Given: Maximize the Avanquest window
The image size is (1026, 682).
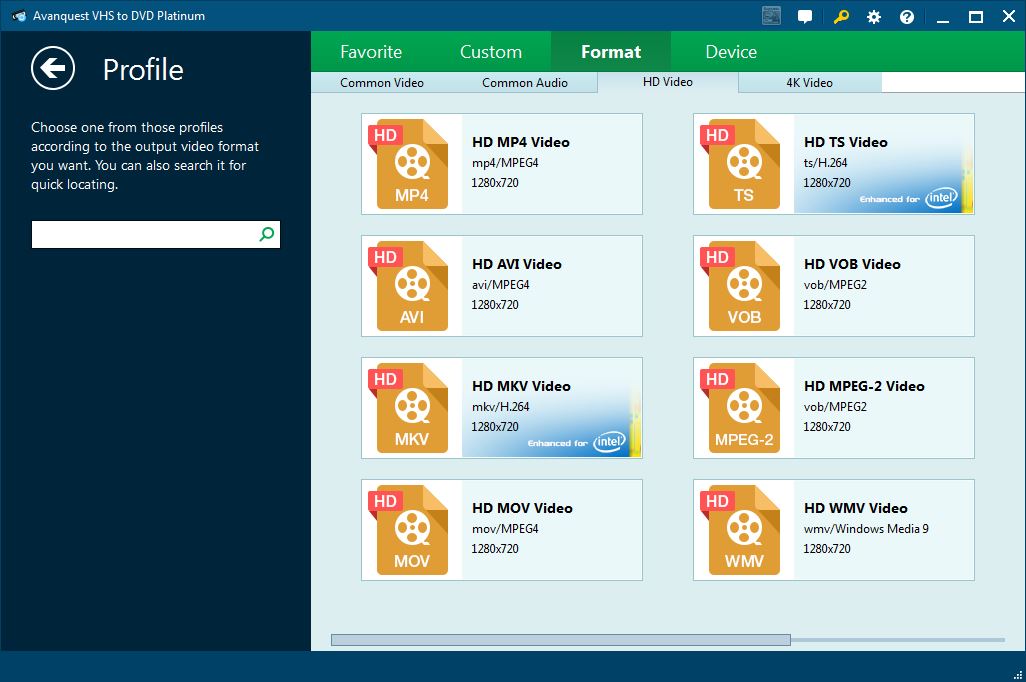Looking at the screenshot, I should [x=976, y=17].
